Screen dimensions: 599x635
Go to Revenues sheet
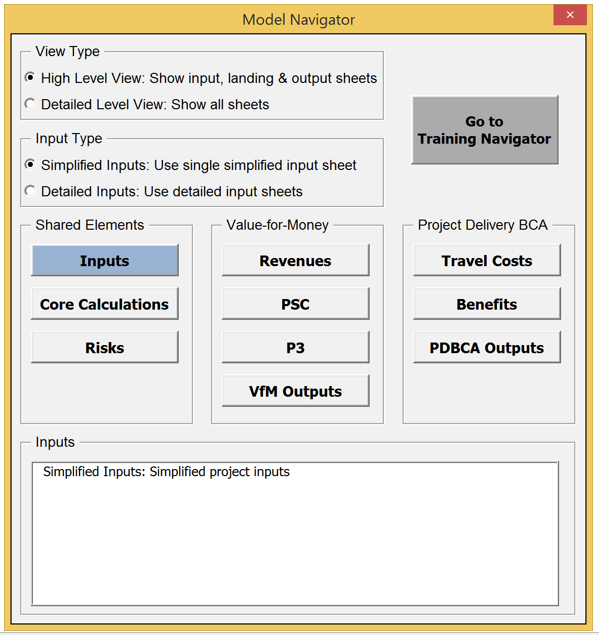point(296,260)
